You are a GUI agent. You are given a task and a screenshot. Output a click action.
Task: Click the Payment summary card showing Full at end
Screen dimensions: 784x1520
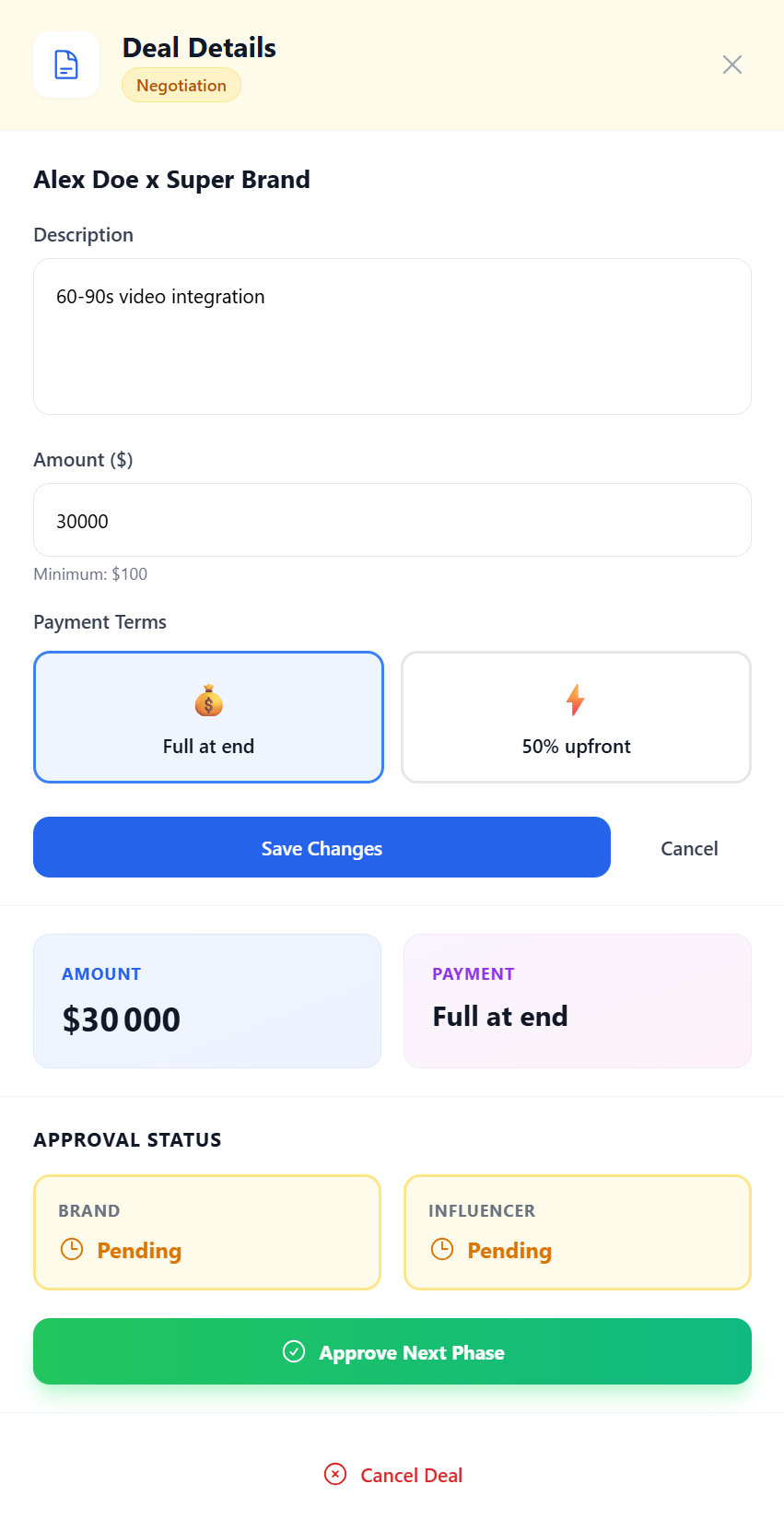(x=578, y=1001)
